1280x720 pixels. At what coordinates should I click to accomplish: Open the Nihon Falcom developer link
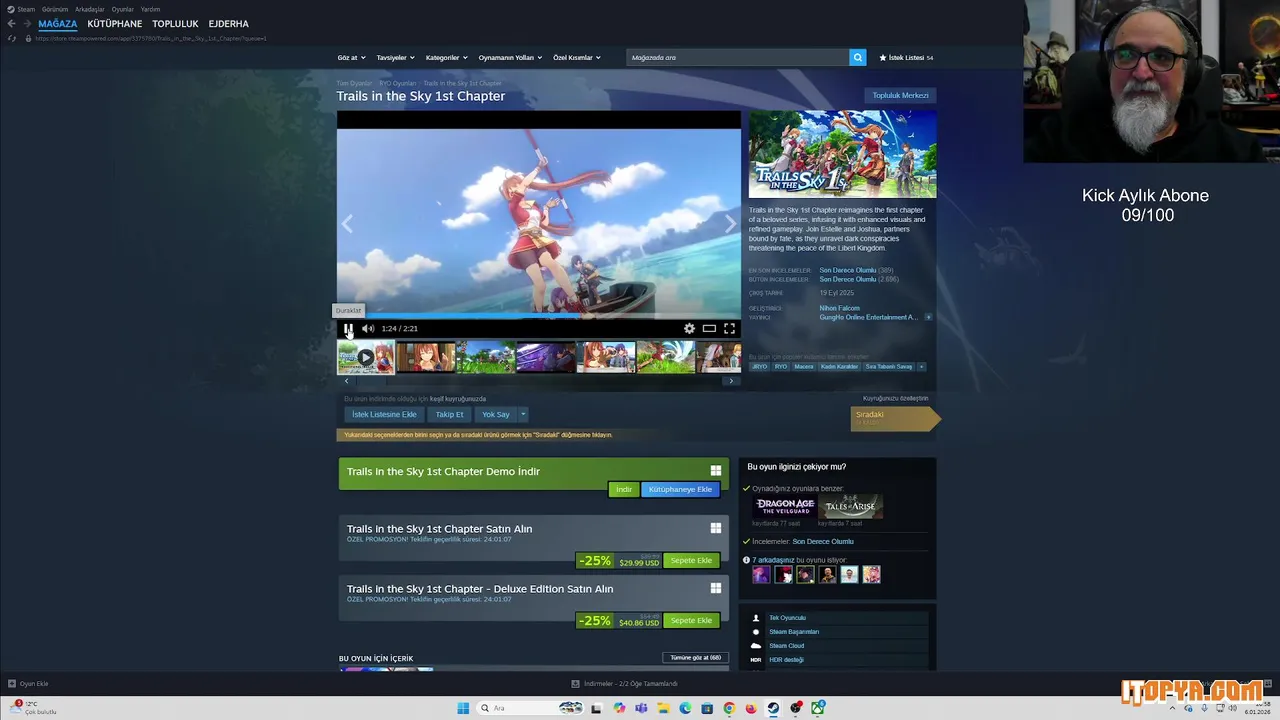839,308
